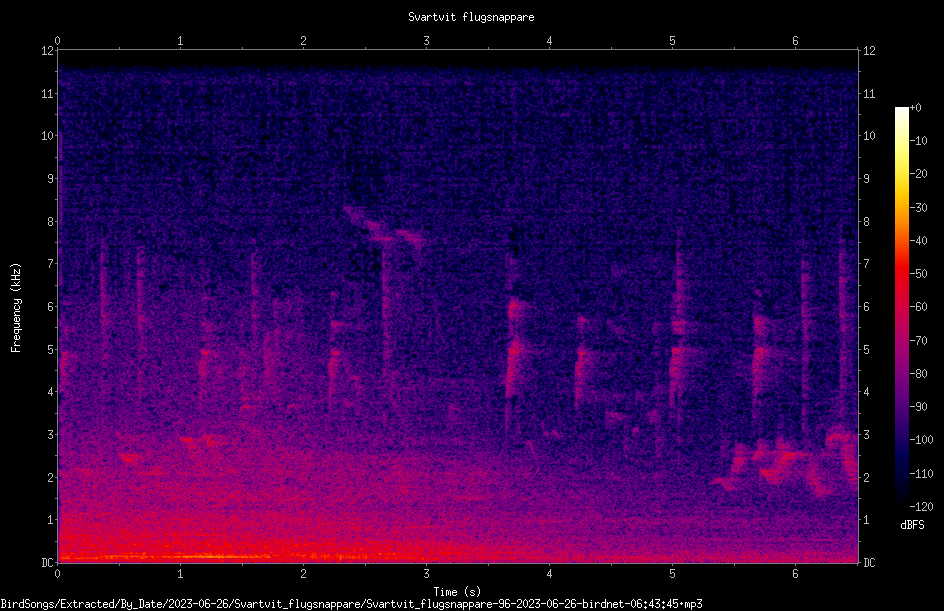Click the '-80' label on the color scale
Viewport: 944px width, 611px height.
pos(918,374)
